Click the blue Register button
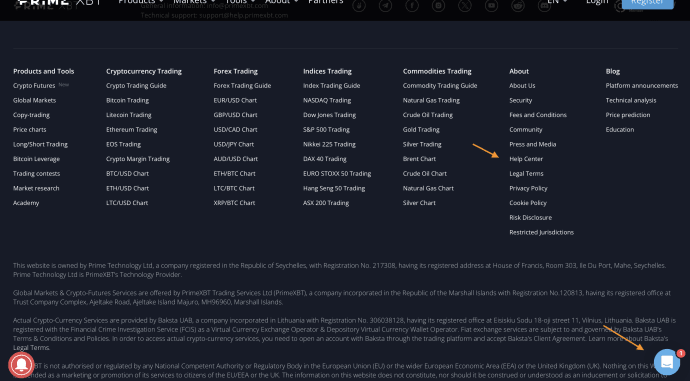The width and height of the screenshot is (690, 381). [647, 4]
